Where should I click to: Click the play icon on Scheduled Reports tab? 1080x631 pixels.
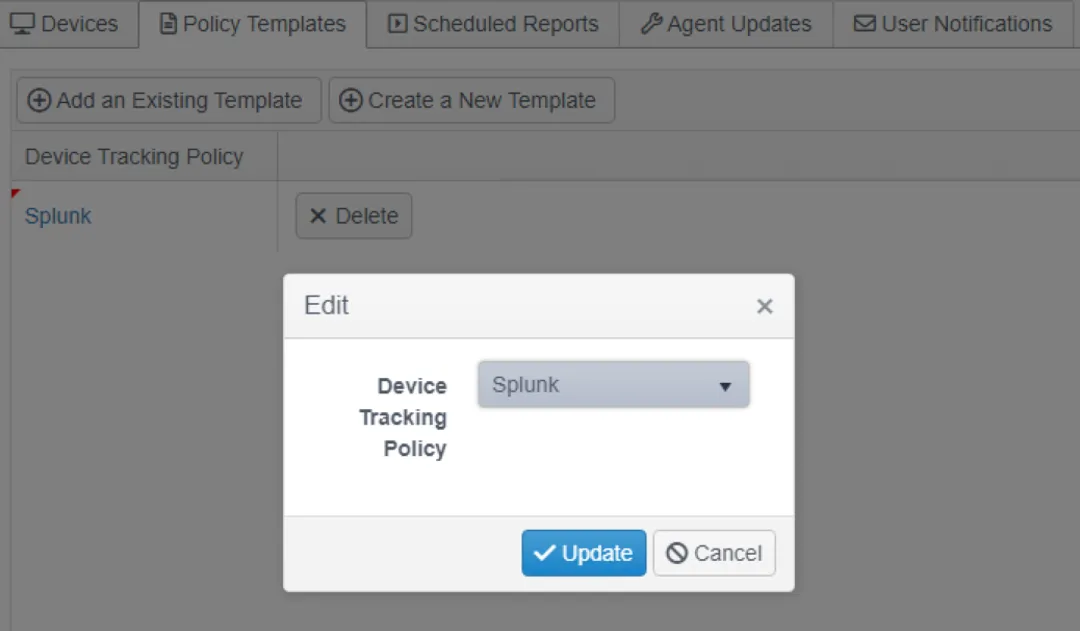(x=397, y=23)
